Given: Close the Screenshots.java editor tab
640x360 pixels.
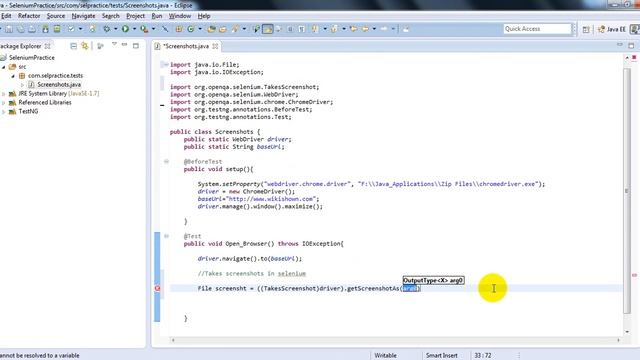Looking at the screenshot, I should 215,46.
